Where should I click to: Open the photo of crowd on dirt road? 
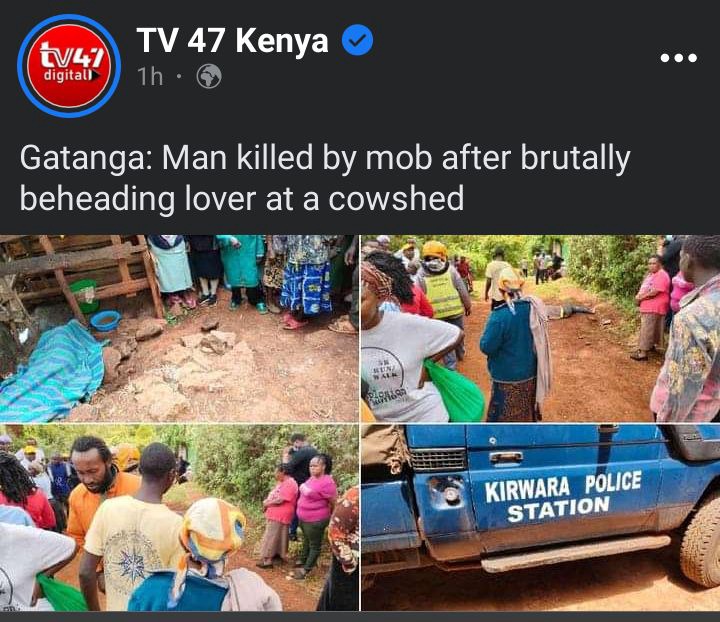pos(540,328)
